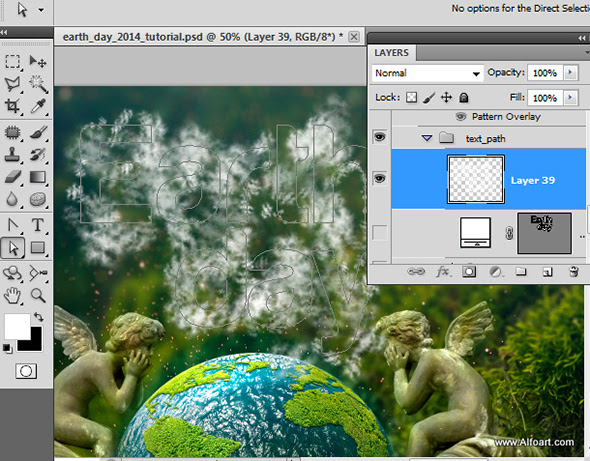Activate the Zoom tool

pos(38,295)
